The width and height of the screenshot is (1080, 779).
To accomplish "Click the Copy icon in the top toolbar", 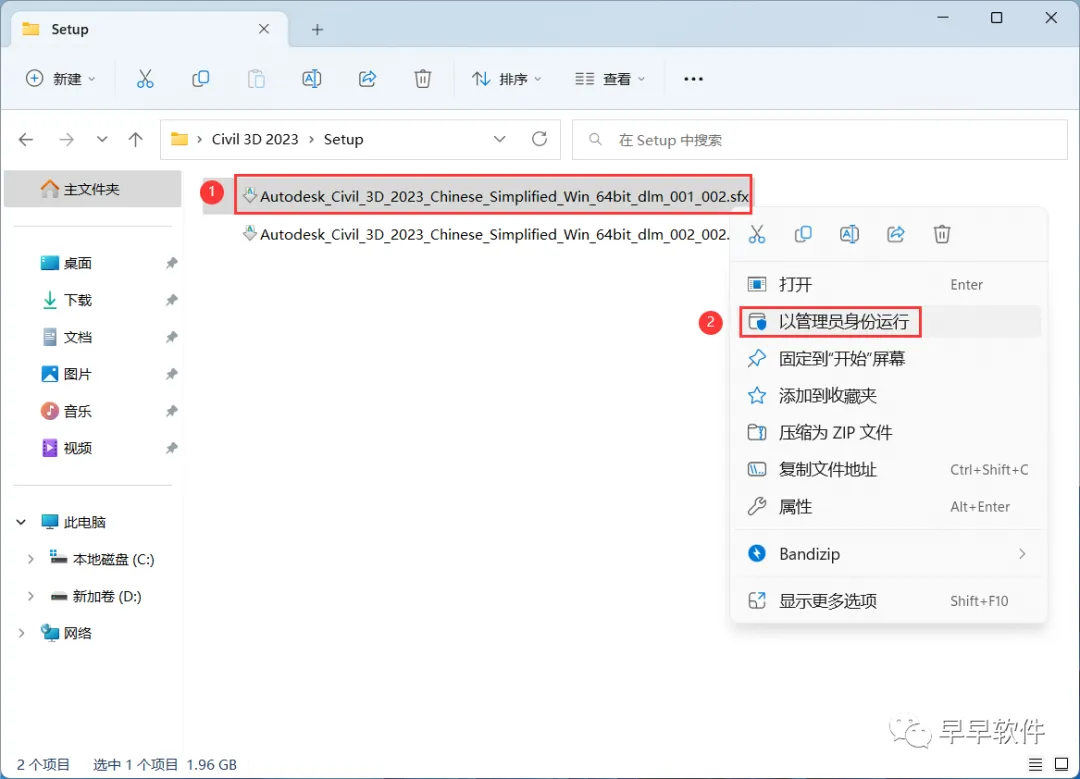I will click(200, 79).
